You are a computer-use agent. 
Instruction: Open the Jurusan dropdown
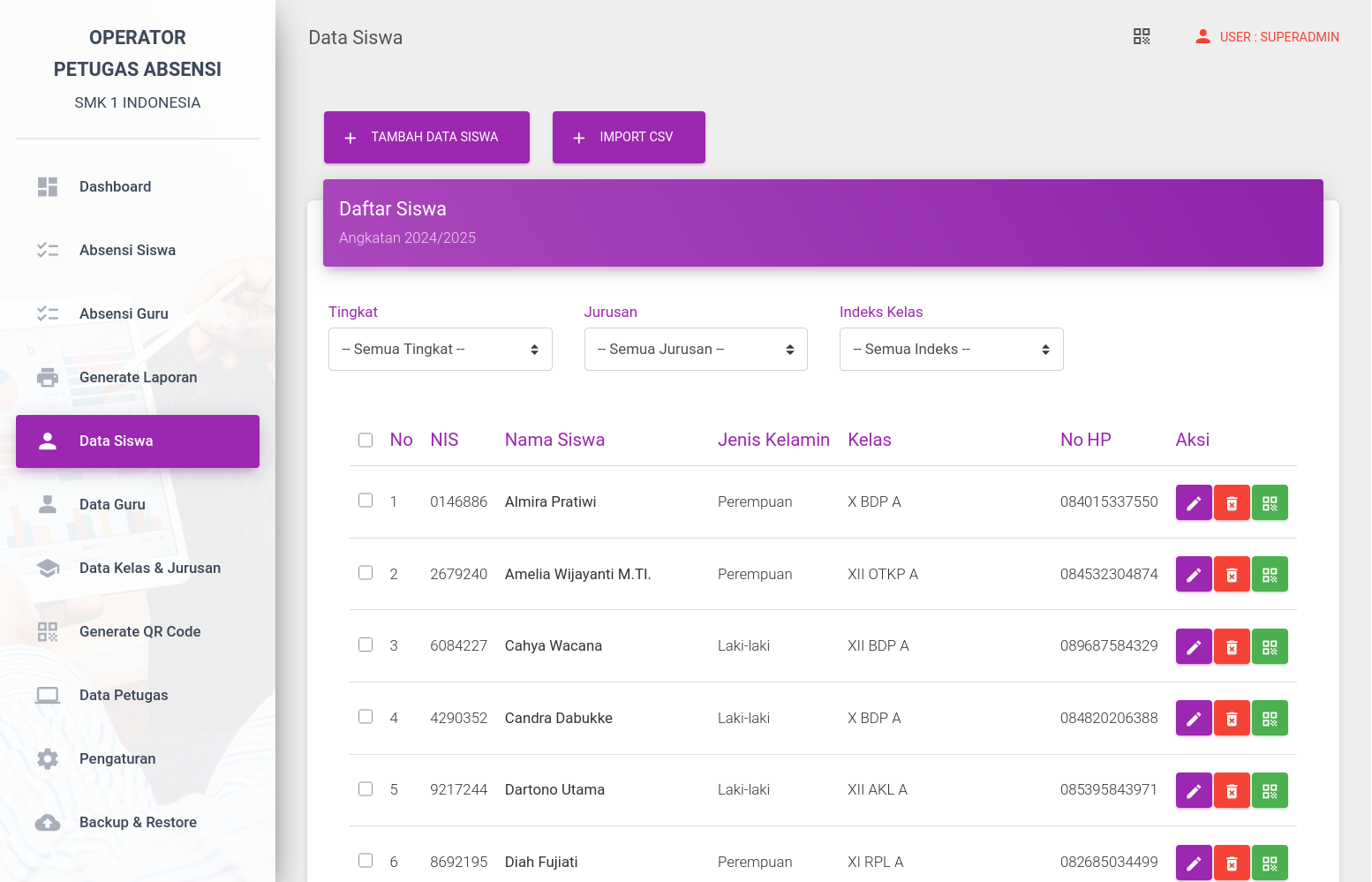click(696, 349)
